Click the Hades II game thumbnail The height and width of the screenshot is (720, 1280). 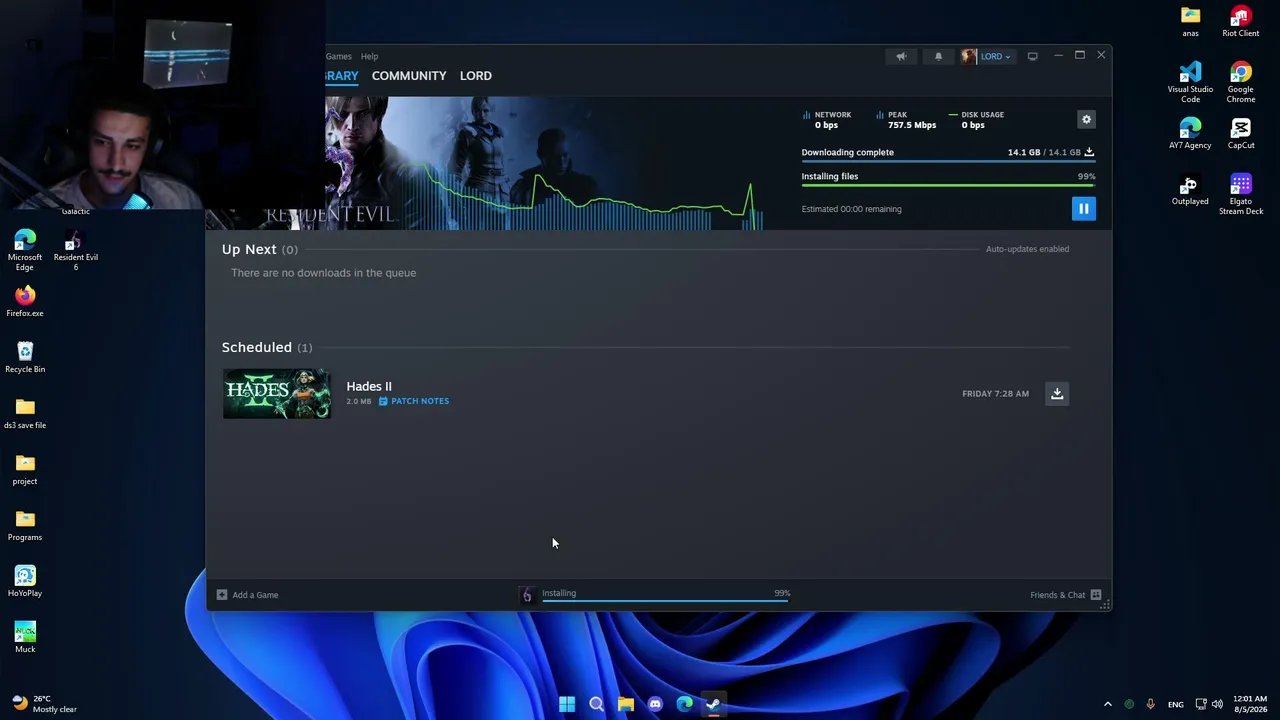pos(277,393)
